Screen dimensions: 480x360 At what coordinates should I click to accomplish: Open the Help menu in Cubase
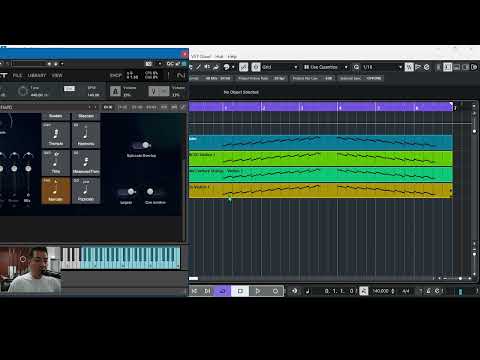tap(232, 56)
